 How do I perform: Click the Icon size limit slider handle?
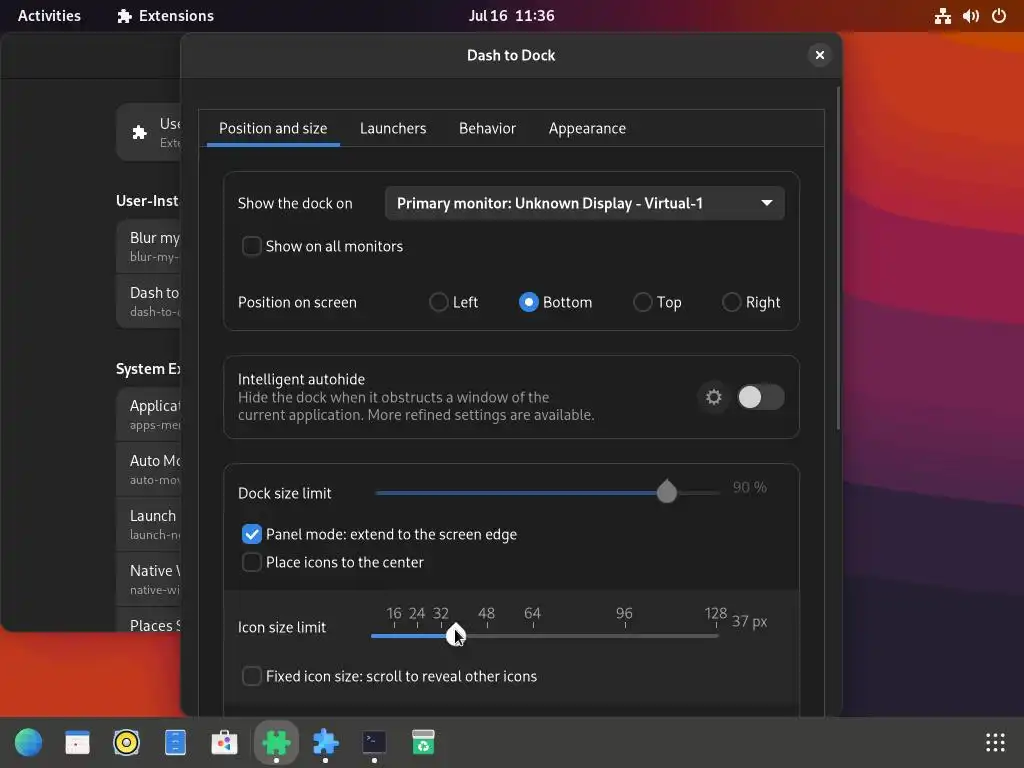click(x=455, y=635)
